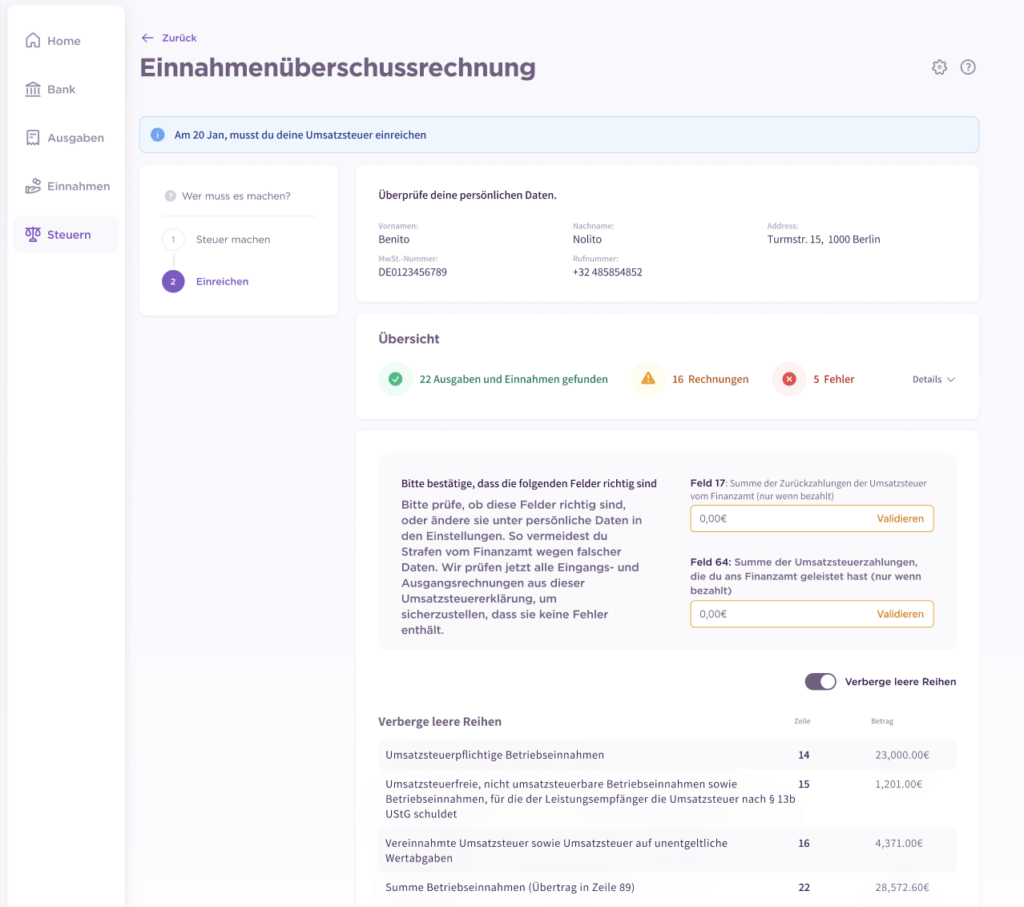Viewport: 1024px width, 907px height.
Task: Click the back arrow next to Zurück
Action: (x=146, y=37)
